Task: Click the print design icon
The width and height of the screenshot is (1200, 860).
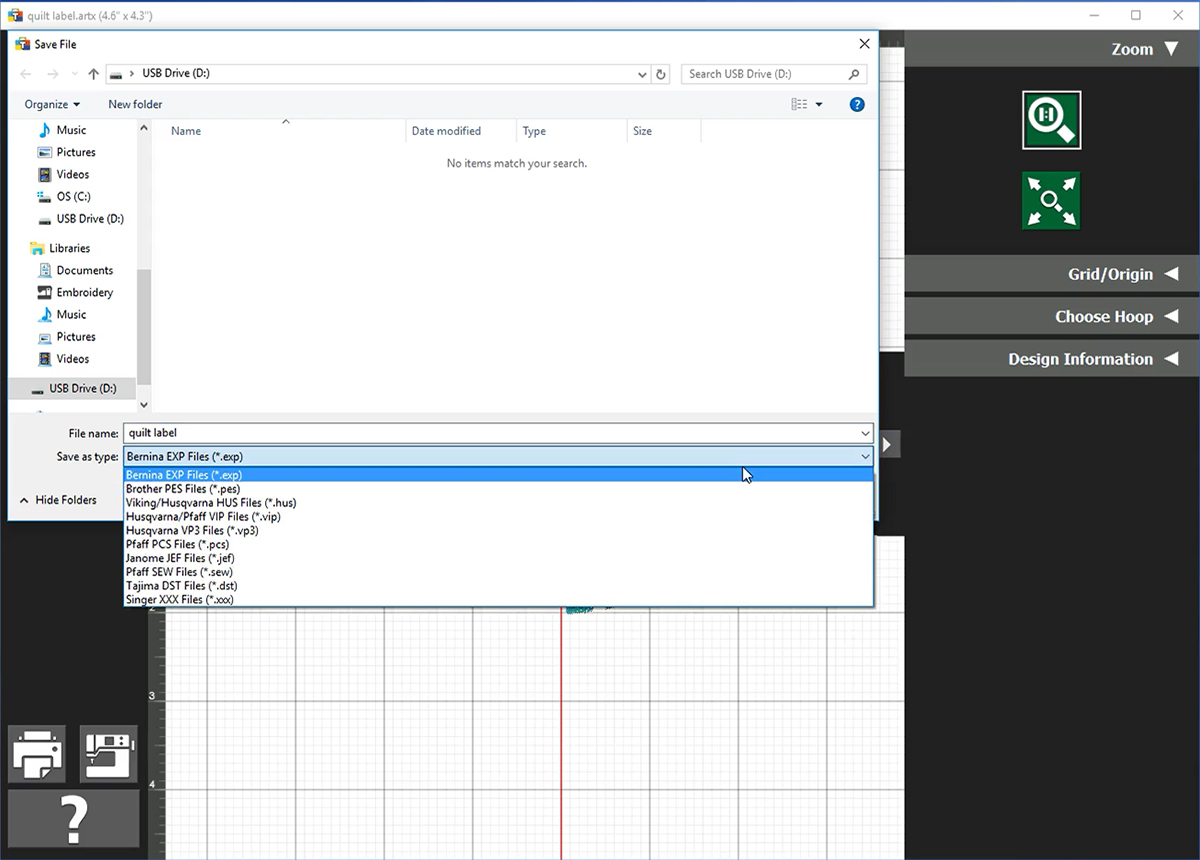Action: click(38, 754)
